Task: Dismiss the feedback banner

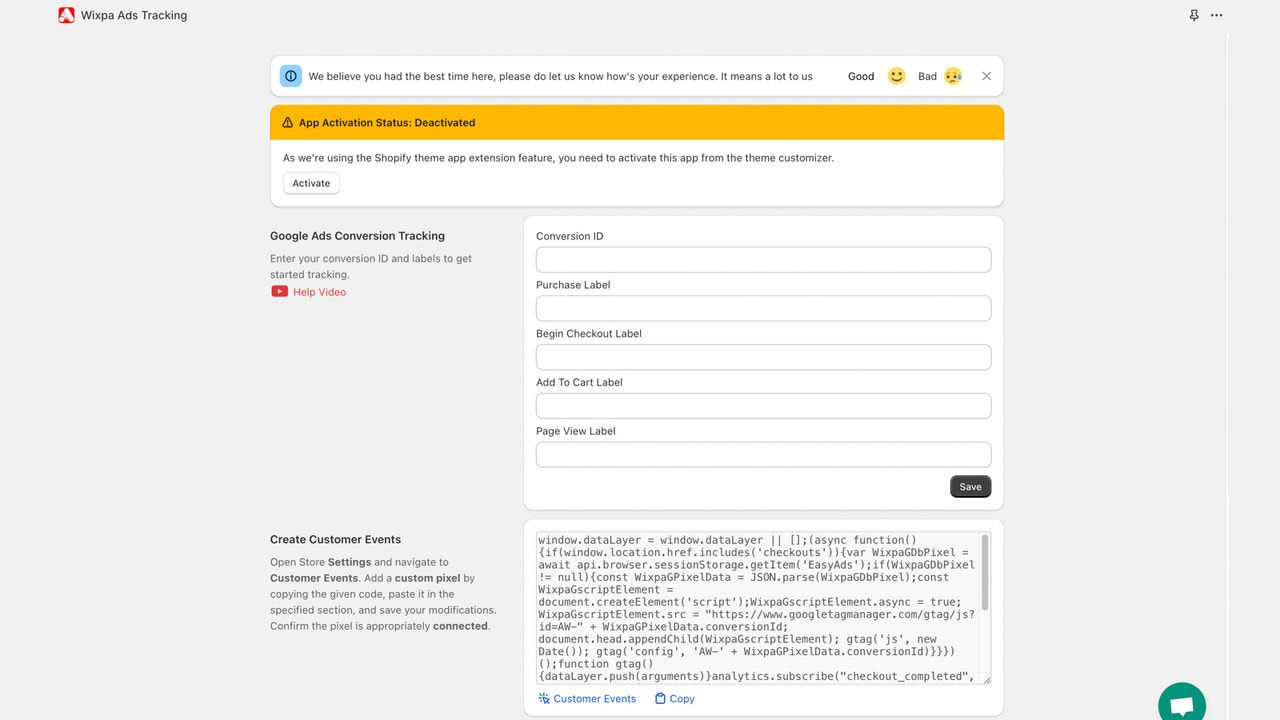Action: coord(986,75)
